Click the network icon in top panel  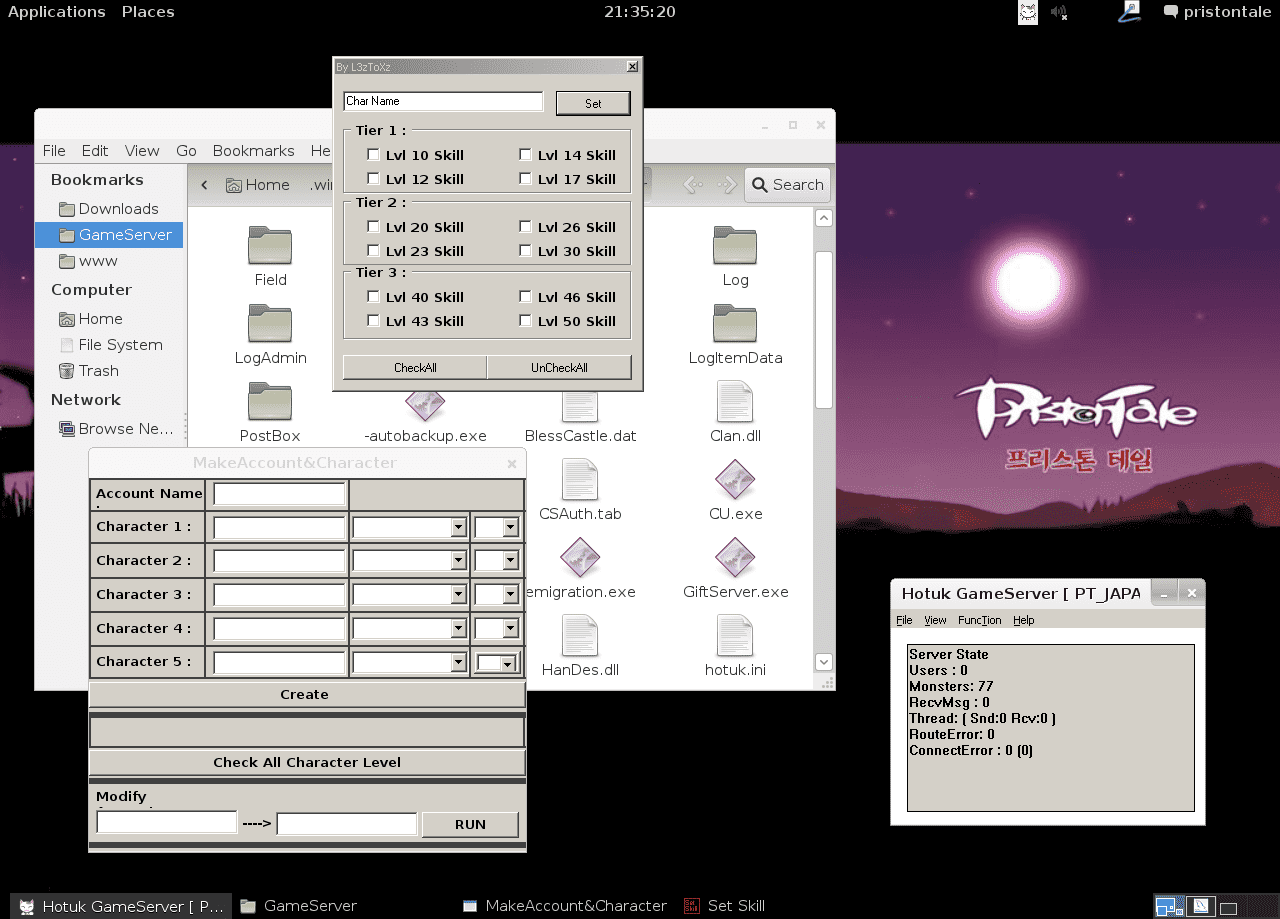tap(1129, 12)
